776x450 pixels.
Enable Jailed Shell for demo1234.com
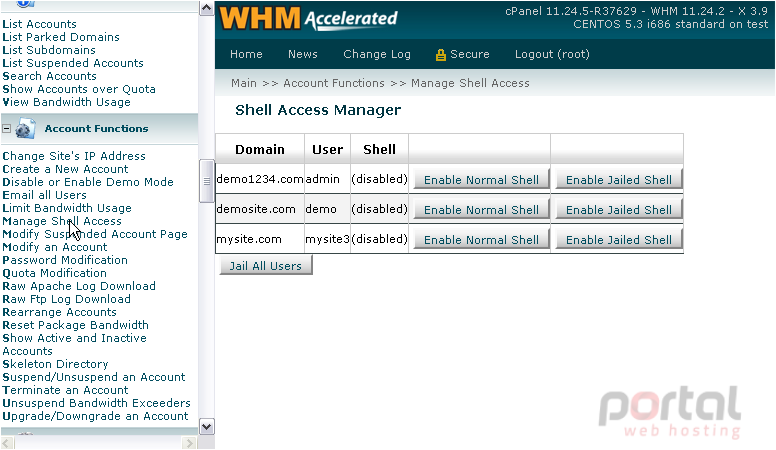619,180
